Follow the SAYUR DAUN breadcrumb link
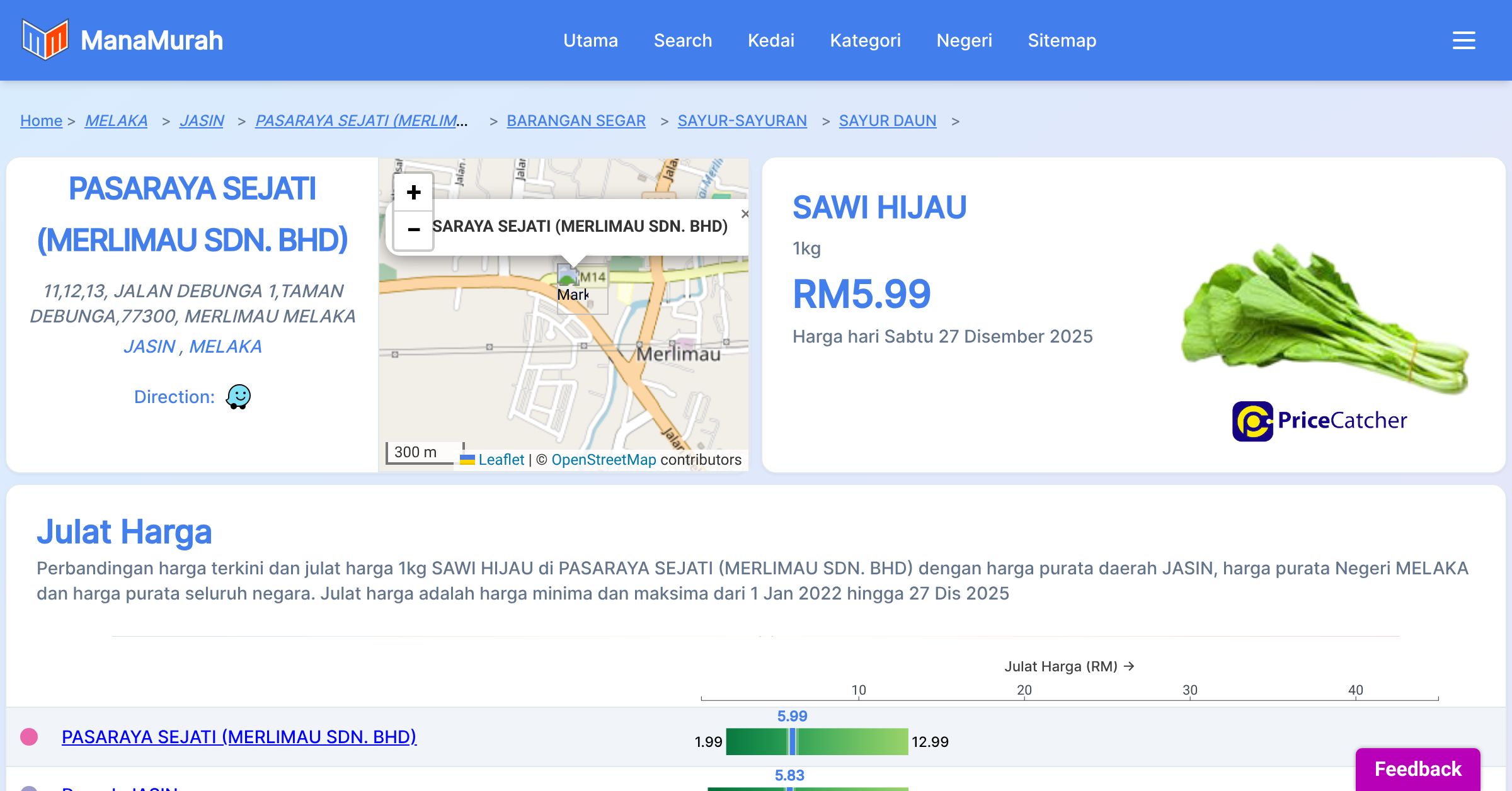 point(887,120)
